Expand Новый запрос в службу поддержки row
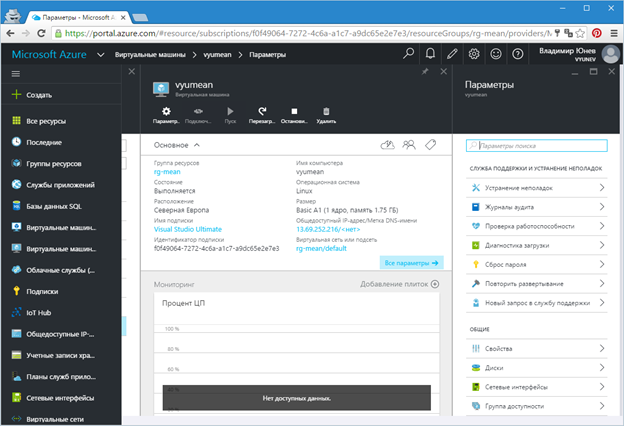 (536, 303)
